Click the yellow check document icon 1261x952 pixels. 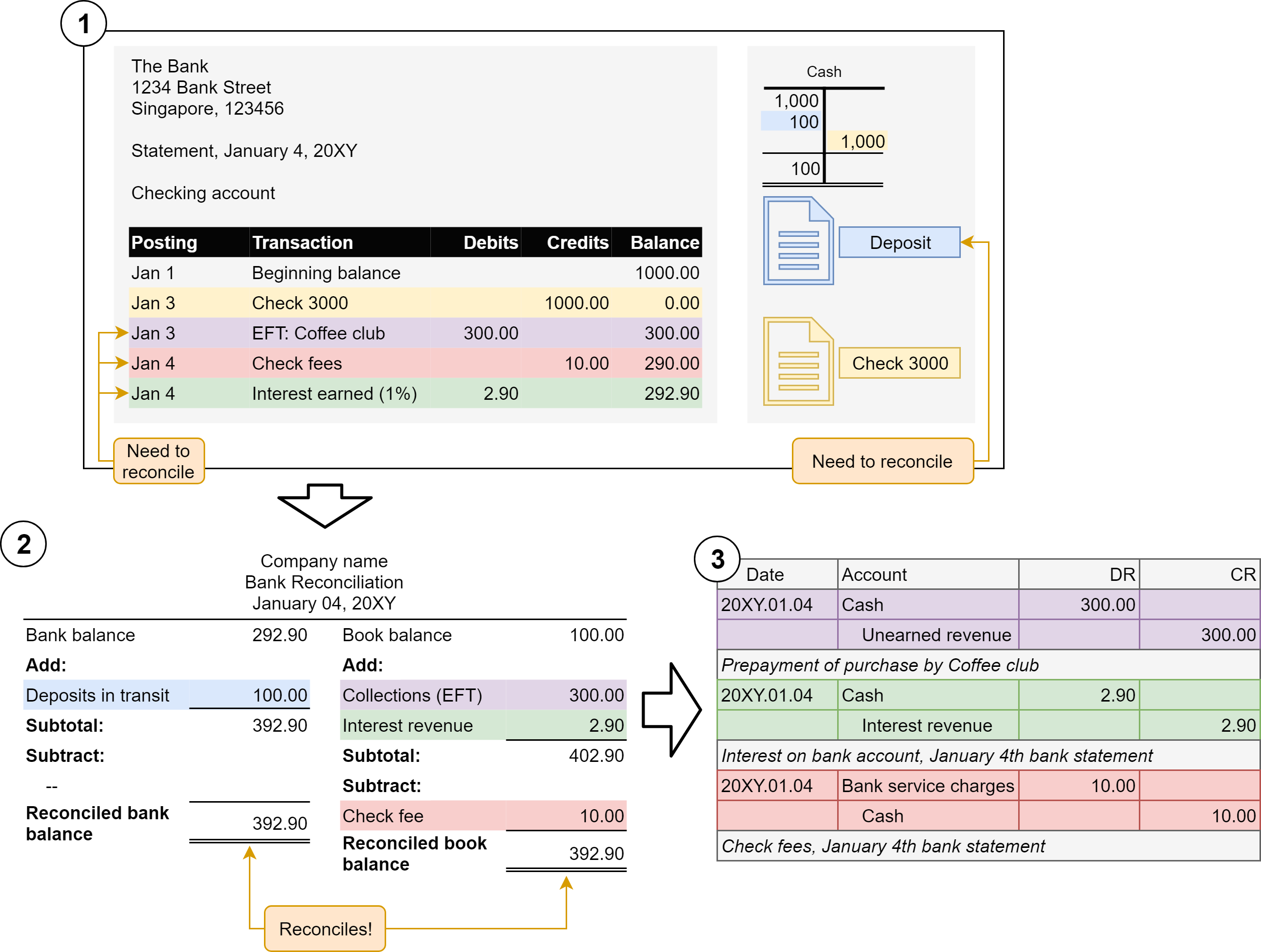pyautogui.click(x=797, y=362)
